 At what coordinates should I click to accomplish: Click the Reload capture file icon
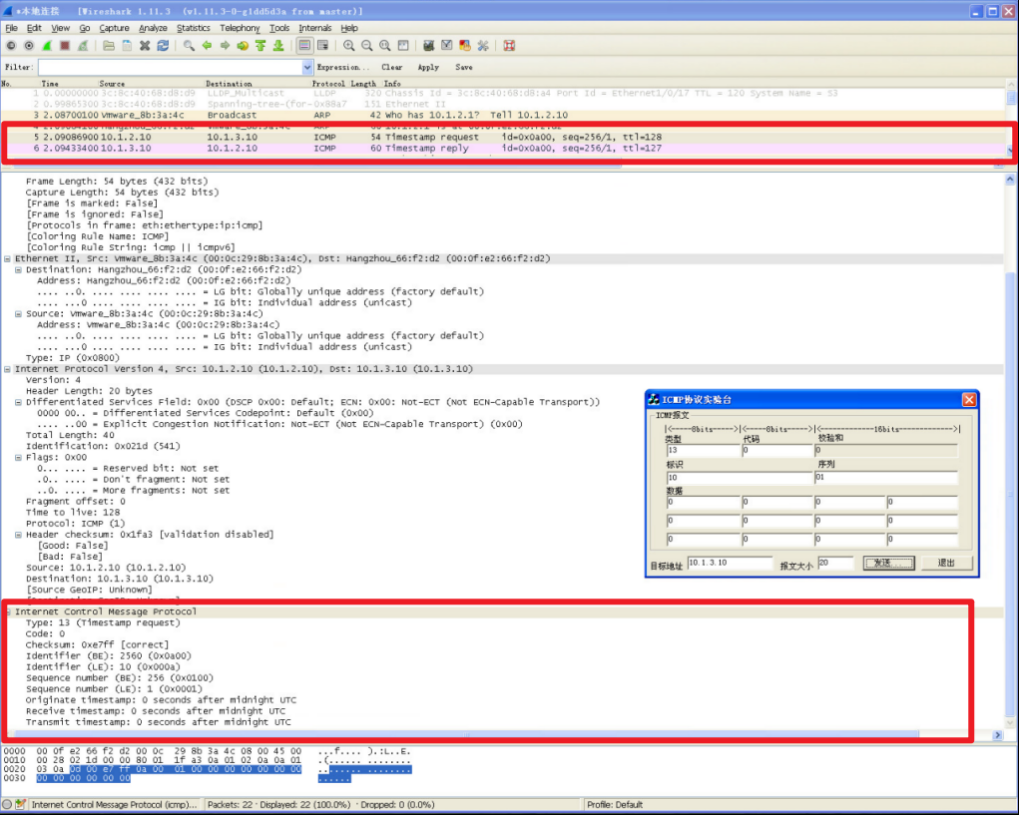coord(163,46)
